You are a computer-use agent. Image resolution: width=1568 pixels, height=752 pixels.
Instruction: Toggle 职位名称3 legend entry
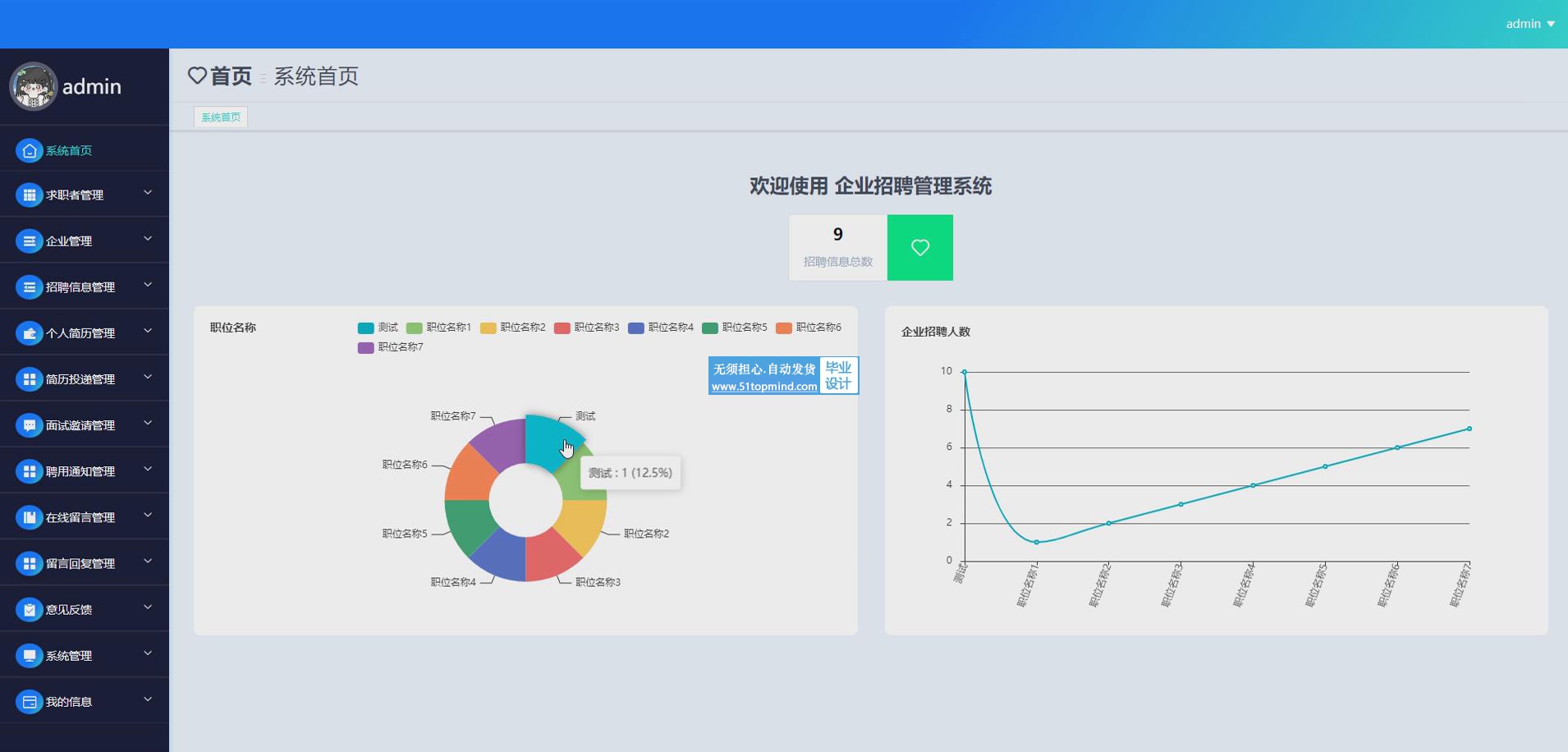click(x=586, y=328)
